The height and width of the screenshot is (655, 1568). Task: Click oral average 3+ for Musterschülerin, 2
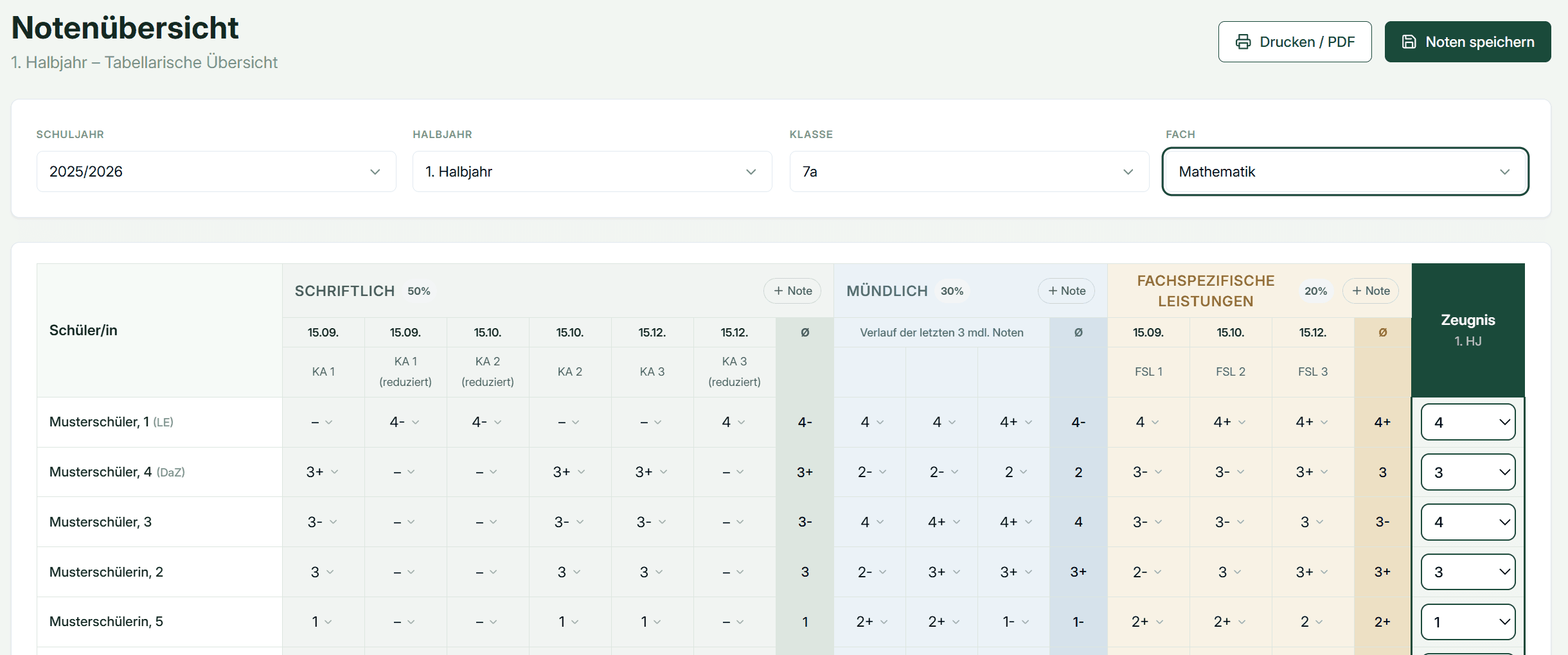(1078, 572)
